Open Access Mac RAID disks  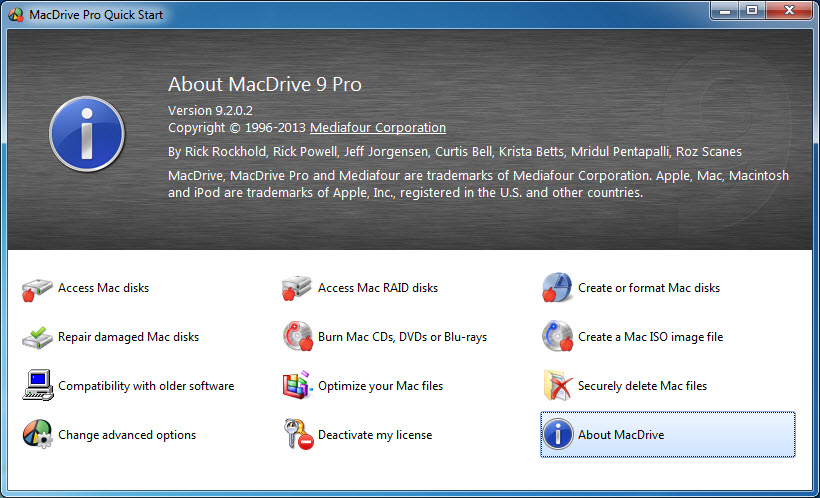pos(378,288)
